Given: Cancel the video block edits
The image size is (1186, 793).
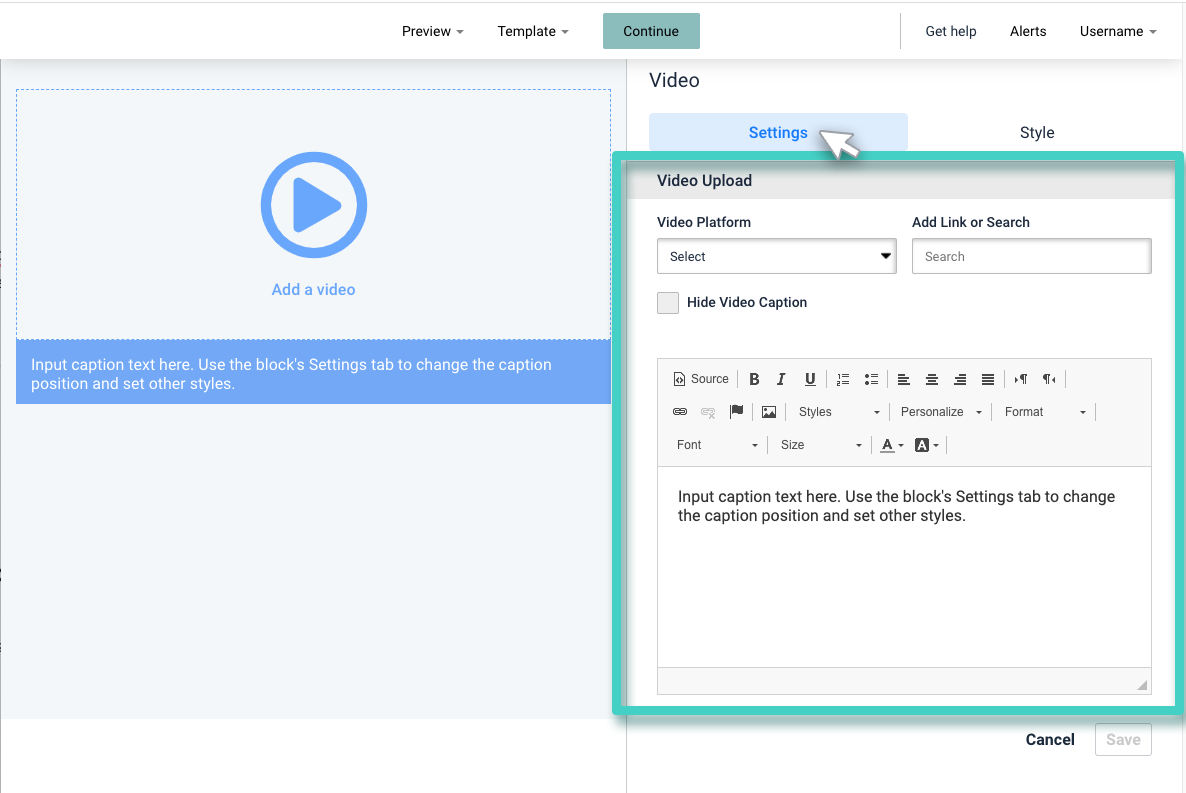Looking at the screenshot, I should pyautogui.click(x=1050, y=739).
